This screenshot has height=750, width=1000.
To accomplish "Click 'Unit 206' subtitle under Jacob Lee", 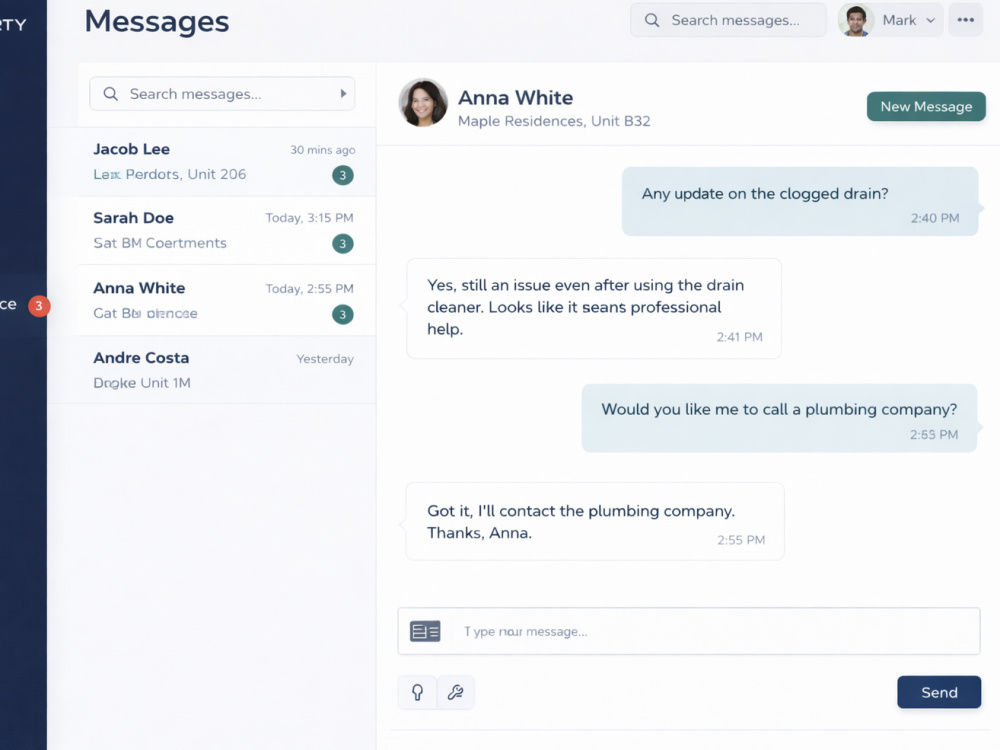I will pos(216,174).
